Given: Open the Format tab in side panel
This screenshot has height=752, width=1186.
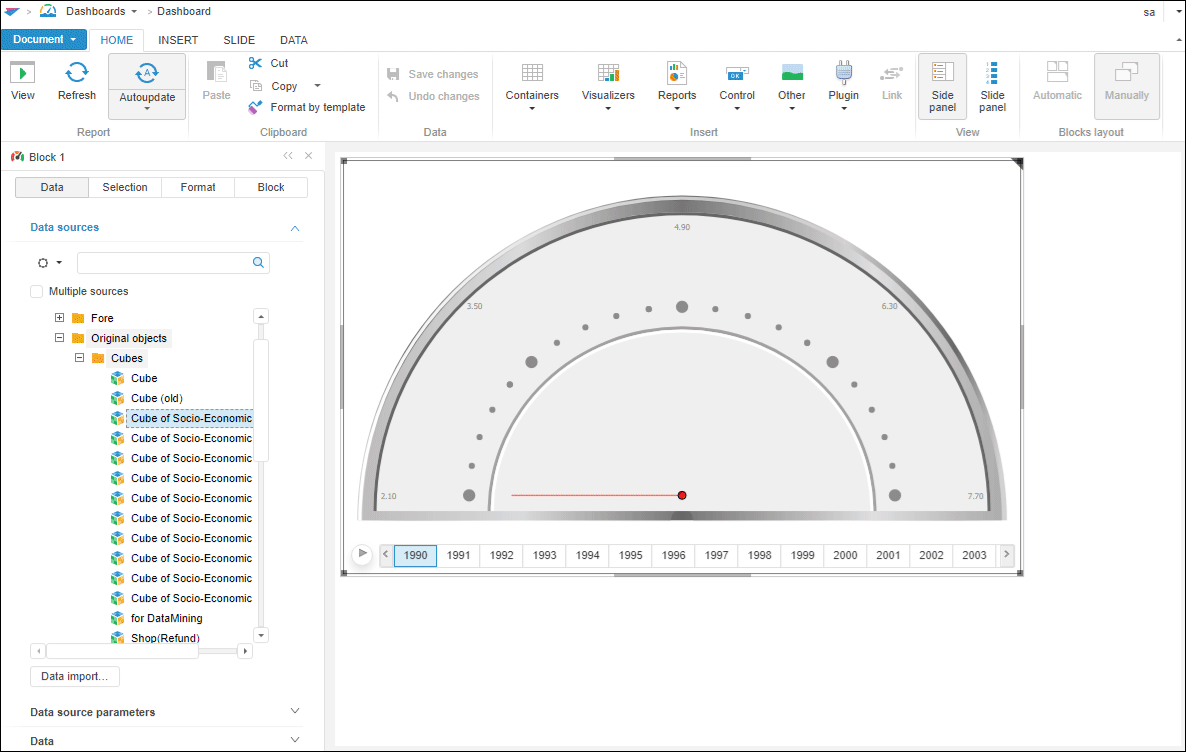Looking at the screenshot, I should click(x=198, y=187).
